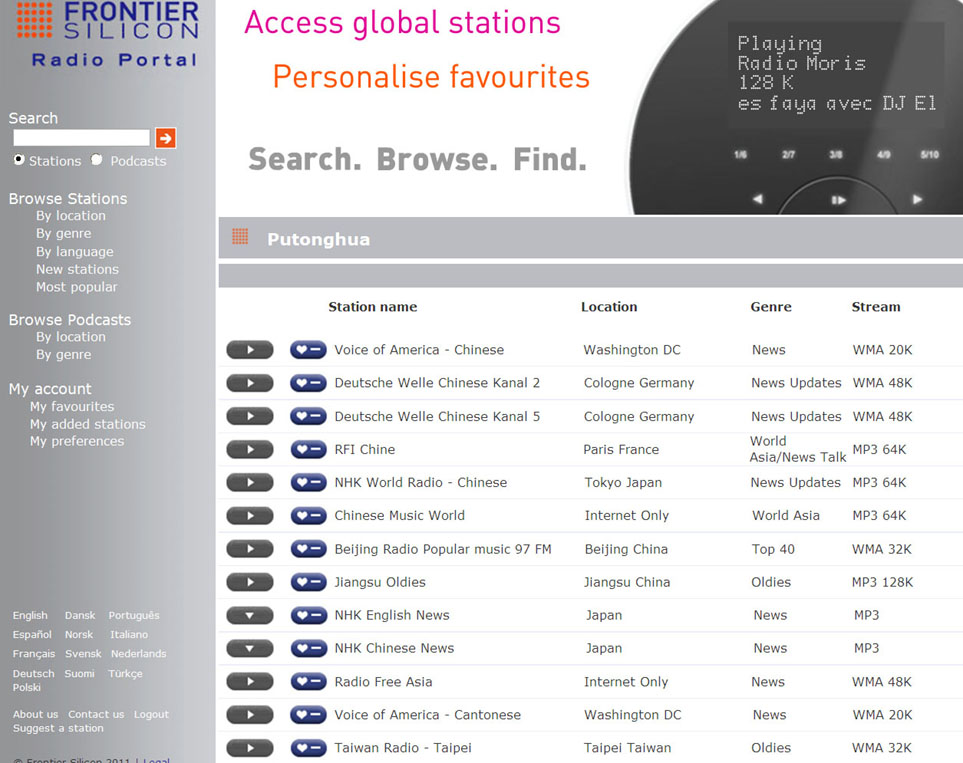Open My favourites in account section
This screenshot has height=763, width=963.
point(71,406)
